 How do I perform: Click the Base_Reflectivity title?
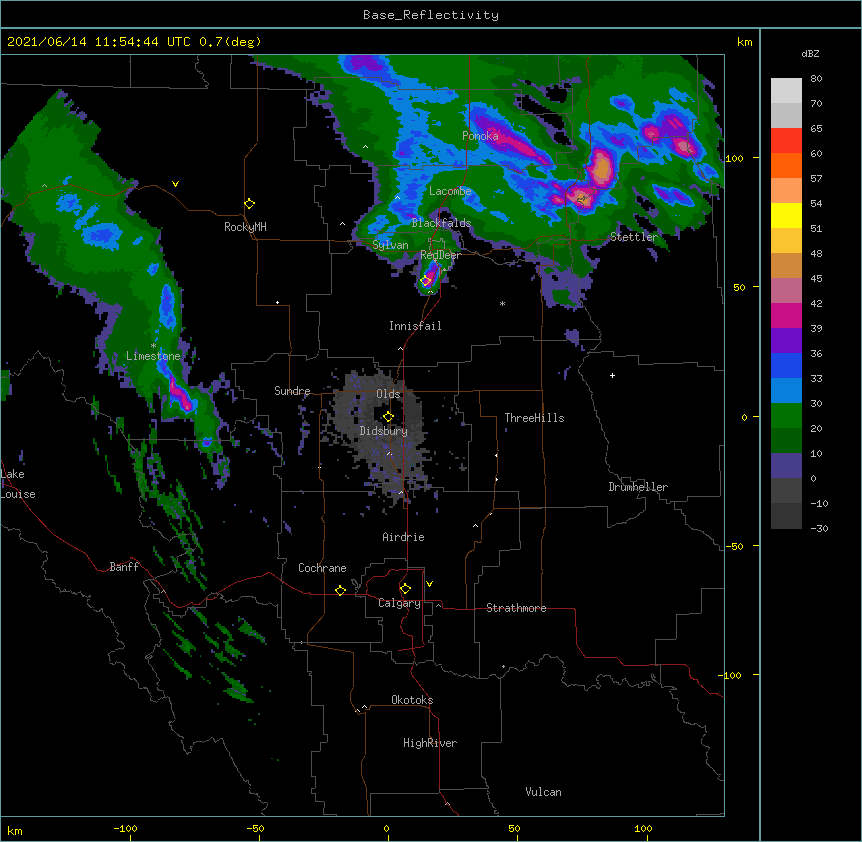[x=431, y=15]
